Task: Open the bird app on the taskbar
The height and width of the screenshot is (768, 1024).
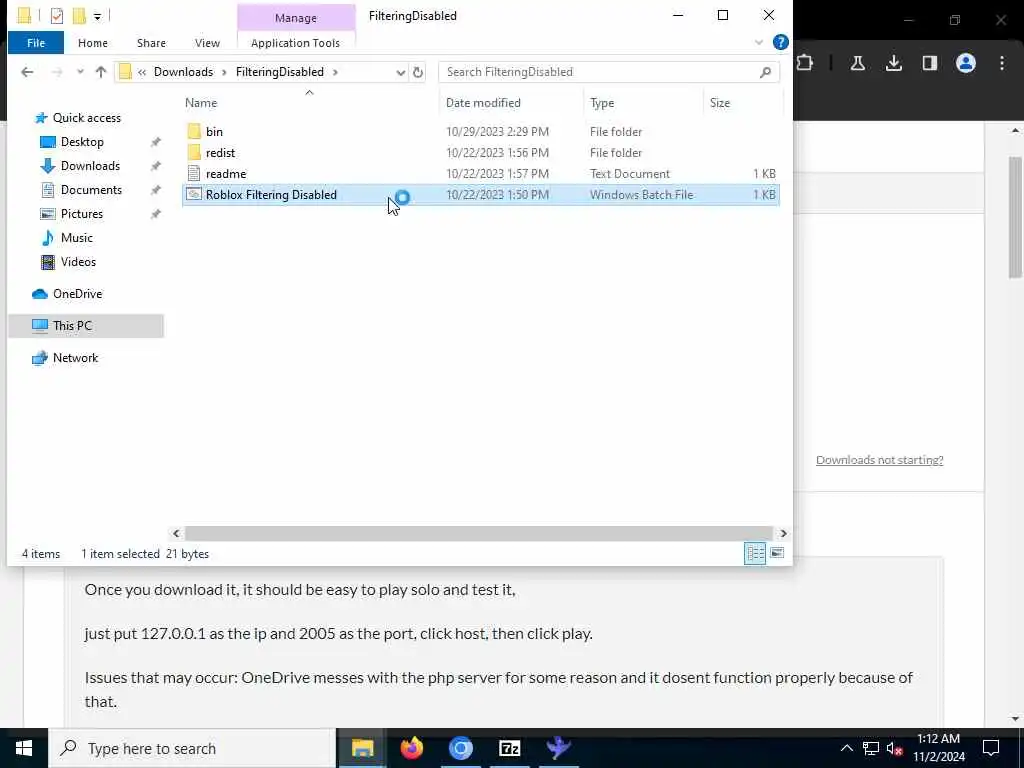Action: pos(558,748)
